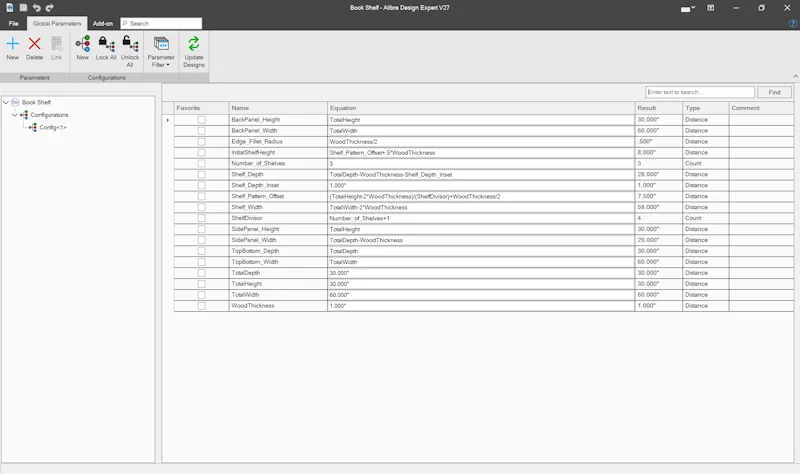This screenshot has width=800, height=474.
Task: Click the undo arrow in title bar
Action: [36, 8]
